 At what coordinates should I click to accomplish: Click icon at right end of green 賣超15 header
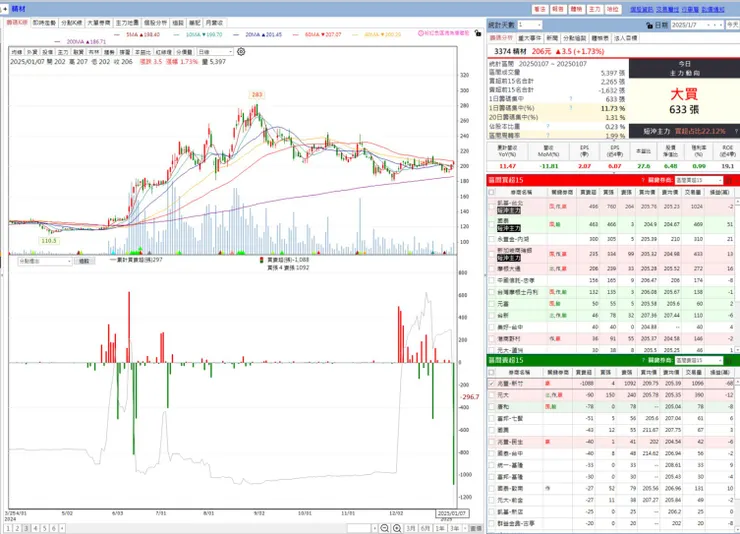(730, 360)
